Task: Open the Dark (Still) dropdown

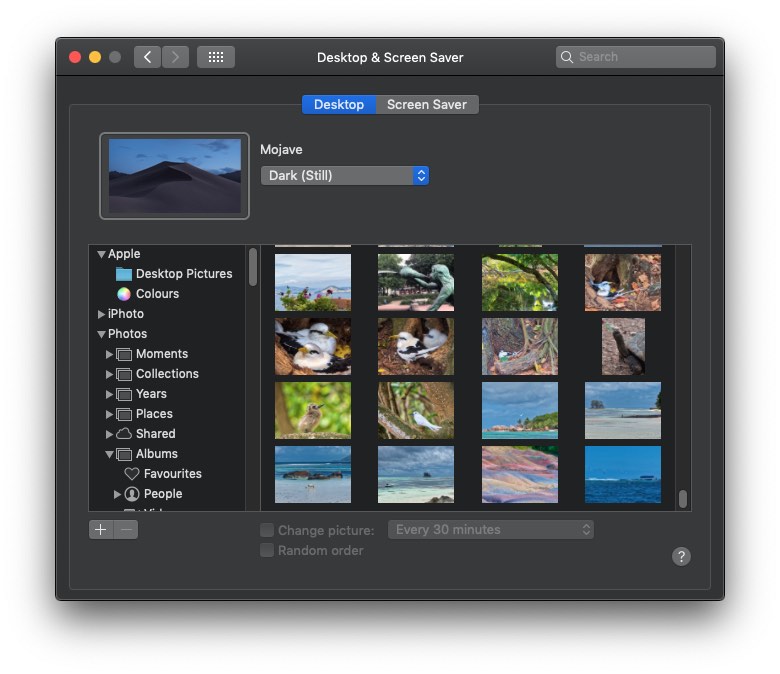Action: (345, 176)
